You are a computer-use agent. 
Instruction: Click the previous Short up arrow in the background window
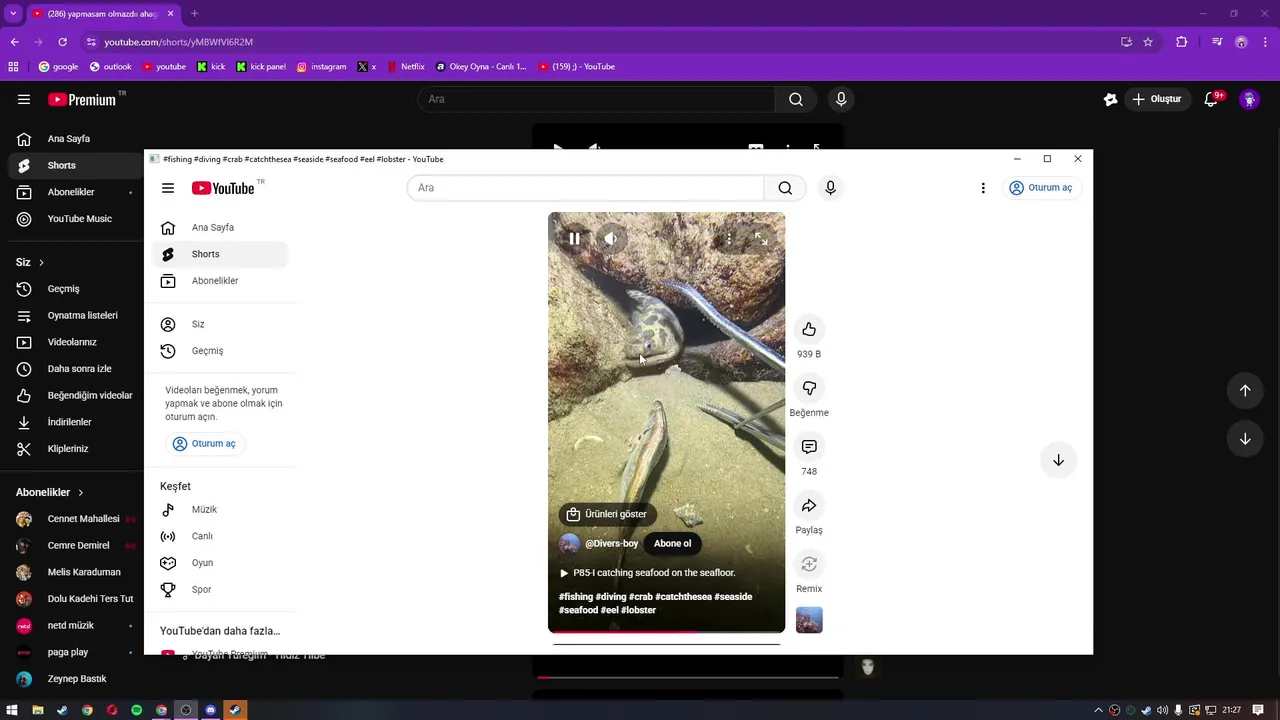tap(1245, 391)
